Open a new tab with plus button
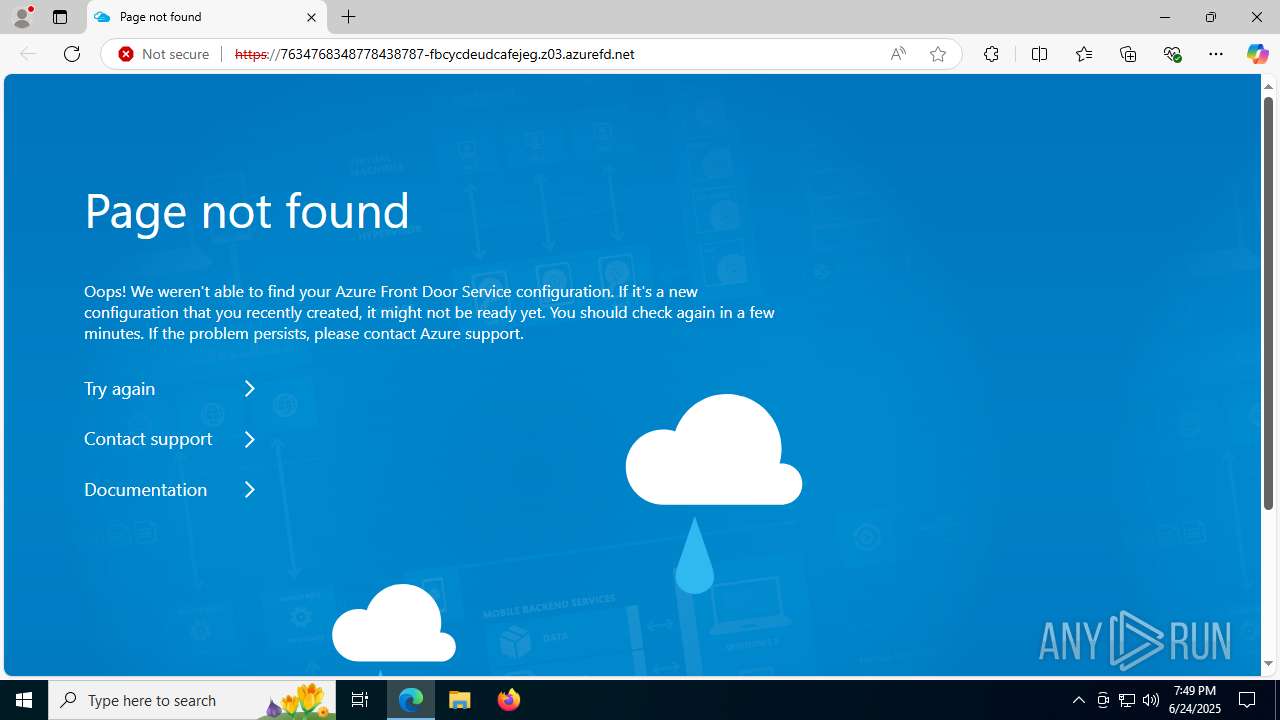The width and height of the screenshot is (1280, 720). (348, 17)
